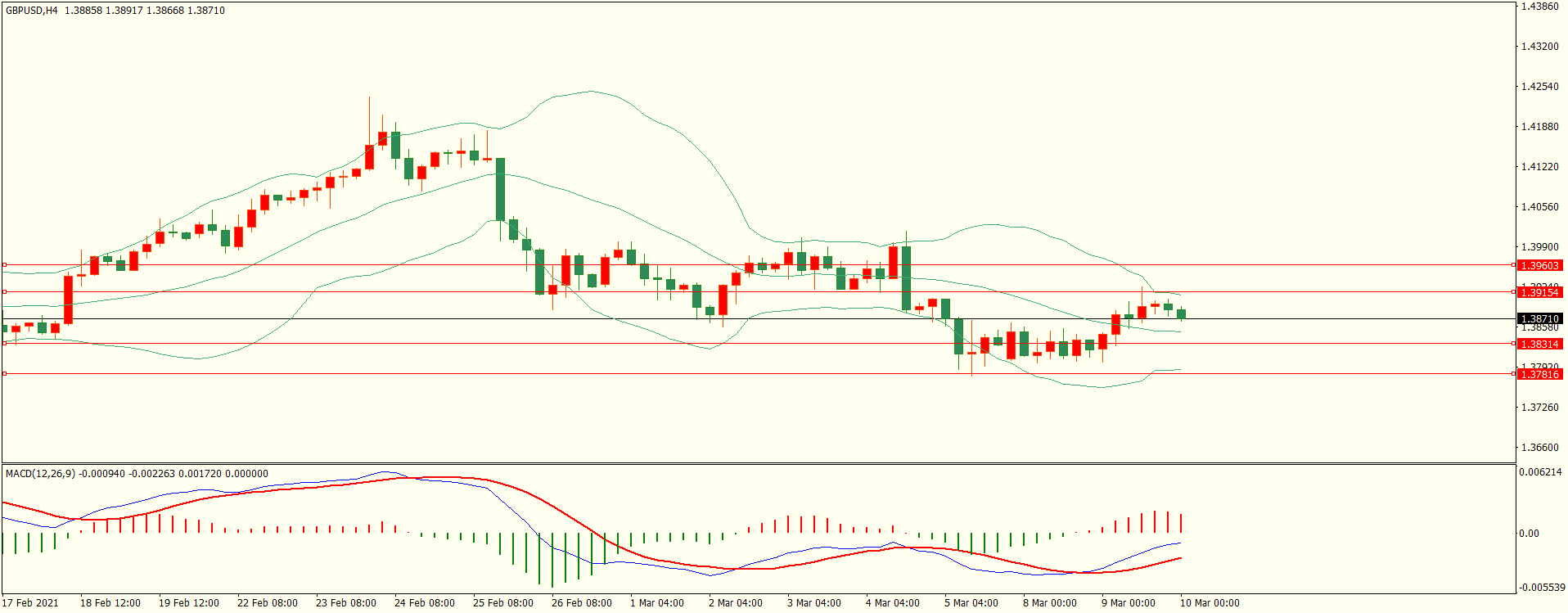This screenshot has width=1568, height=613.
Task: Click the rightmost candlestick on the chart
Action: click(1181, 313)
